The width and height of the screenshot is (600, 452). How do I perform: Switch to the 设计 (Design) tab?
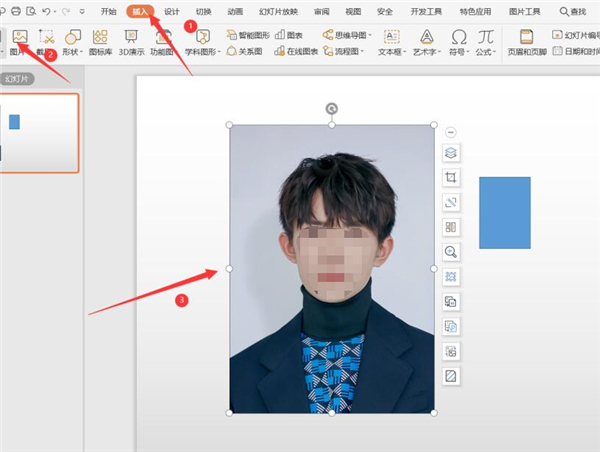[x=172, y=11]
